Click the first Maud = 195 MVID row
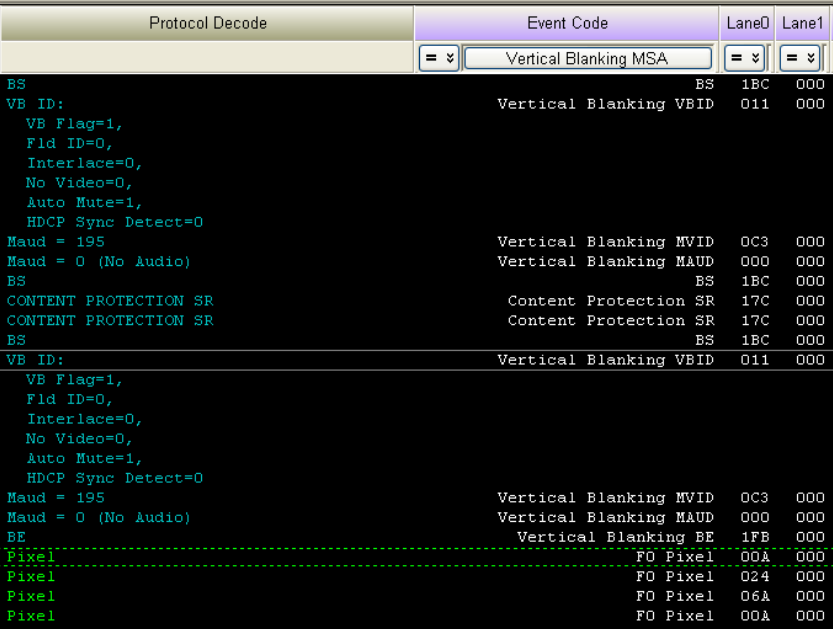This screenshot has width=833, height=629. [416, 242]
